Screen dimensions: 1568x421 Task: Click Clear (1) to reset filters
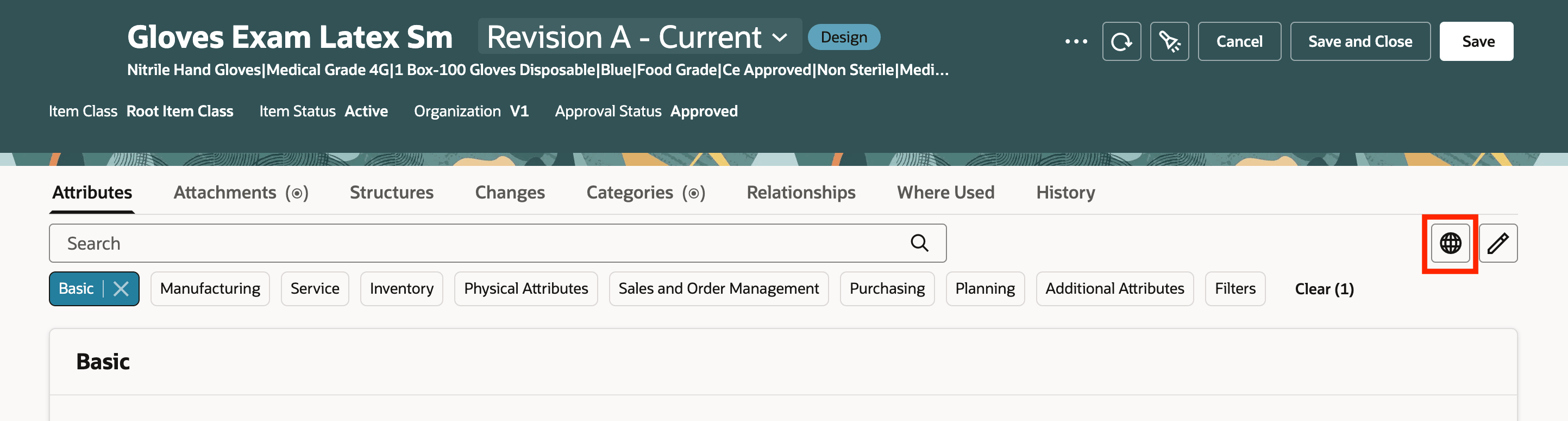(1324, 289)
